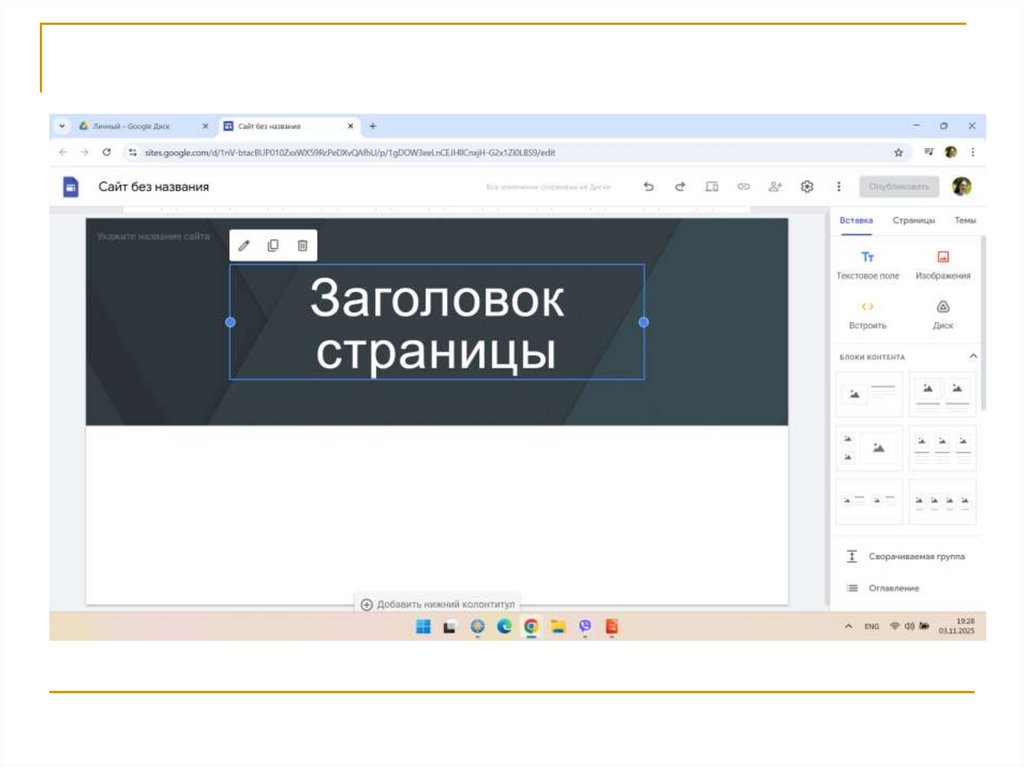1024x767 pixels.
Task: Duplicate the header text block
Action: click(273, 246)
